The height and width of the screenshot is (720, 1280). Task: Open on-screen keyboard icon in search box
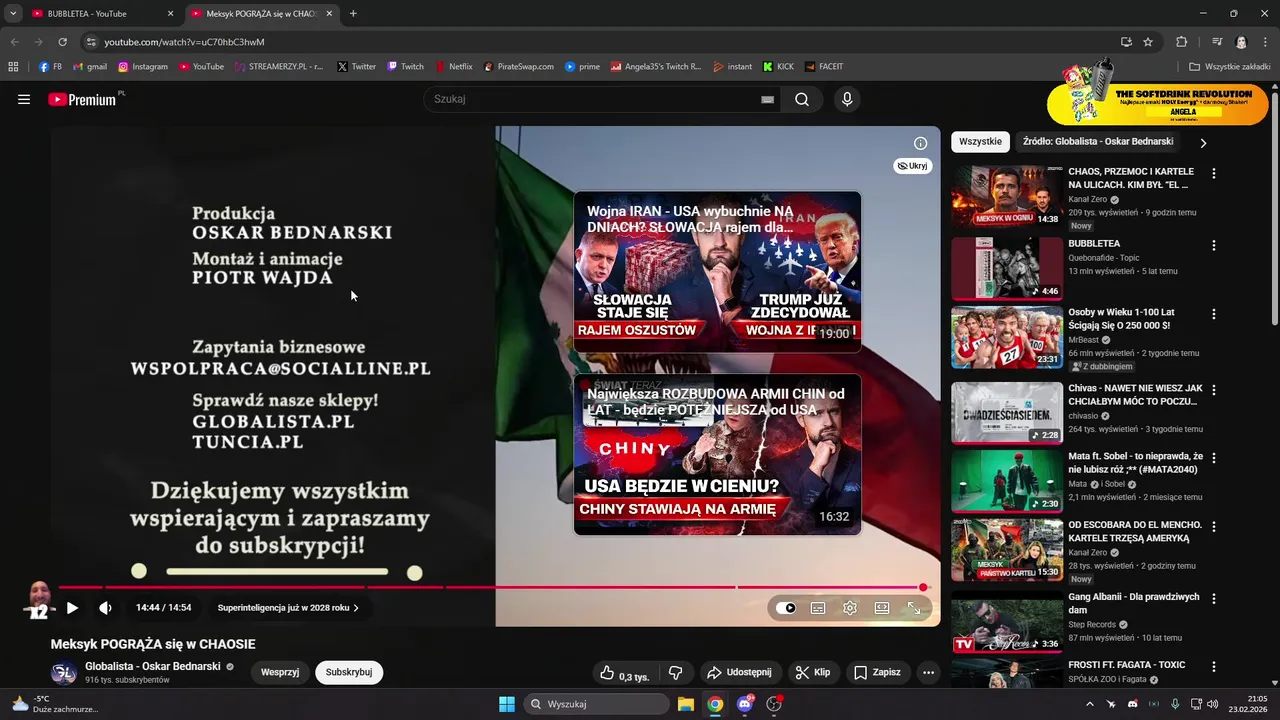point(767,99)
